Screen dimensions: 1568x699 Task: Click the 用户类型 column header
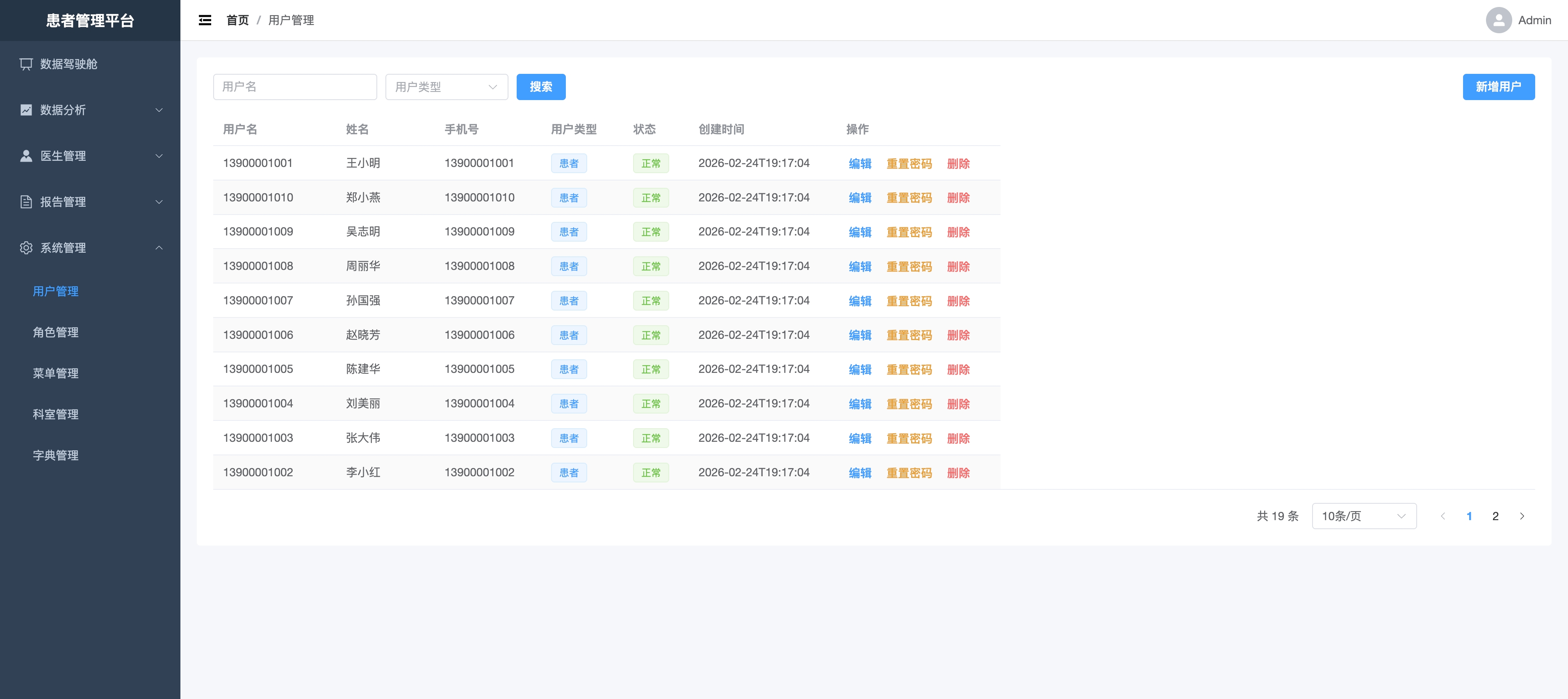click(x=573, y=129)
